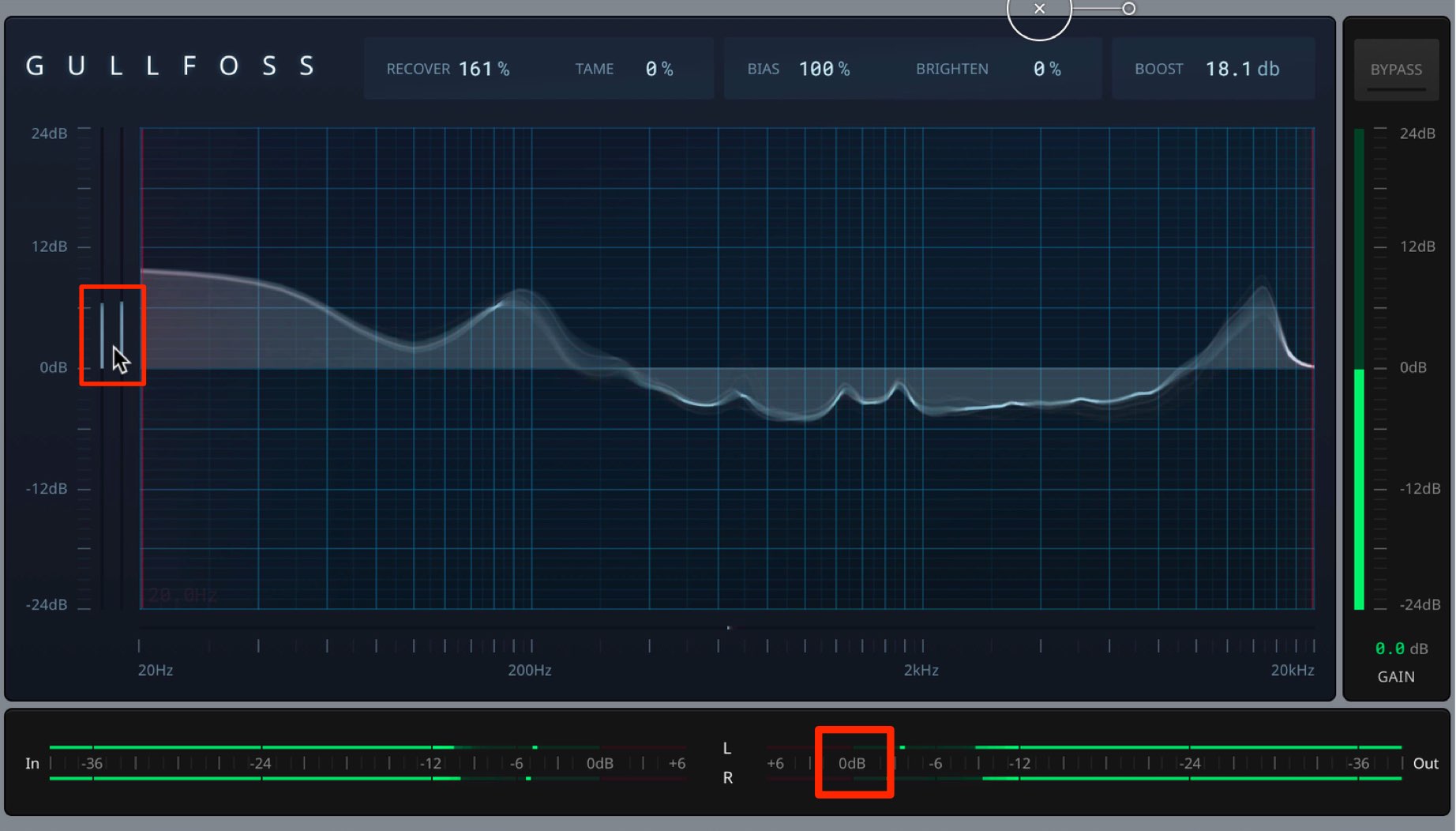
Task: Click the BRIGHTEN label
Action: (x=952, y=69)
